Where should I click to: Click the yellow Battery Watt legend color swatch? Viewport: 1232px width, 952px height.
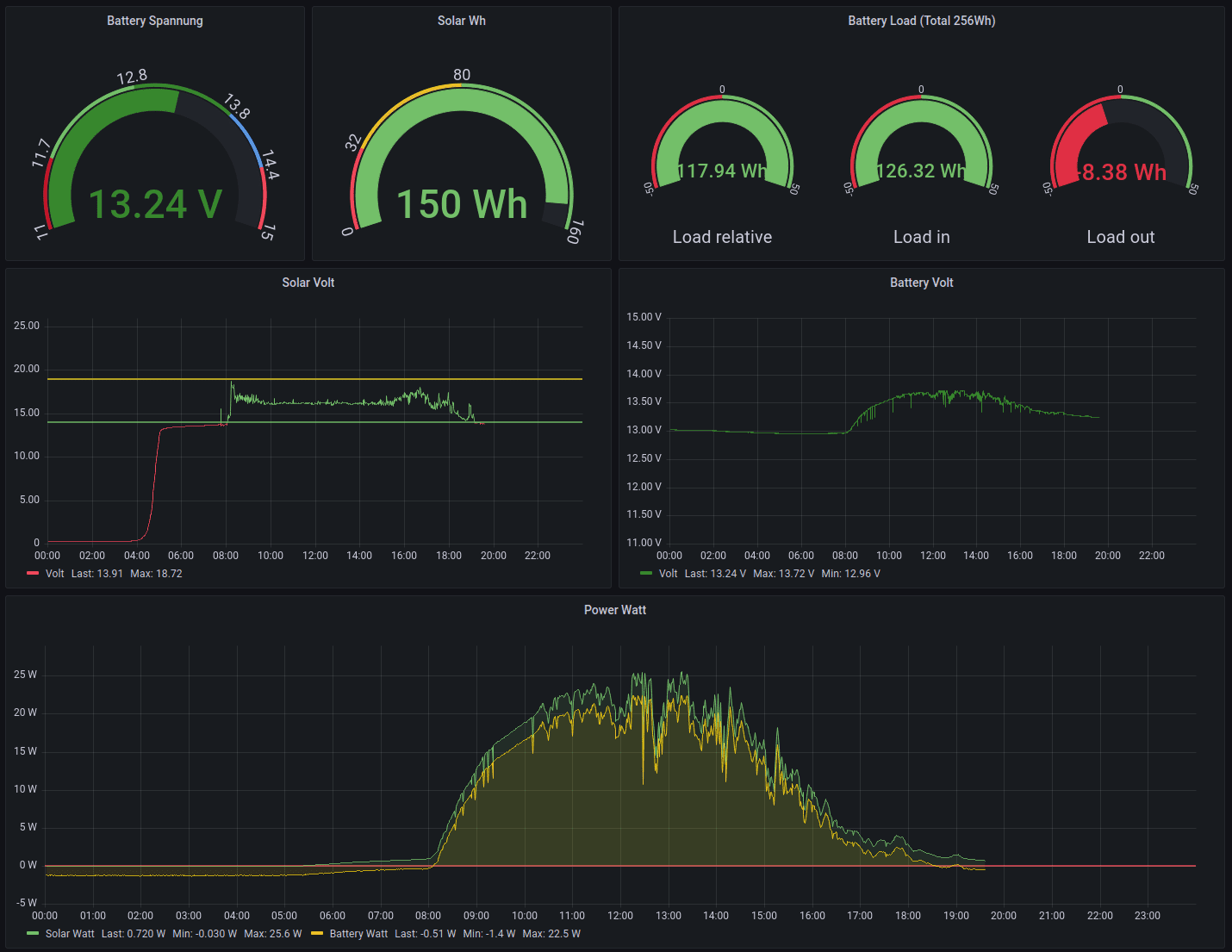pos(317,934)
